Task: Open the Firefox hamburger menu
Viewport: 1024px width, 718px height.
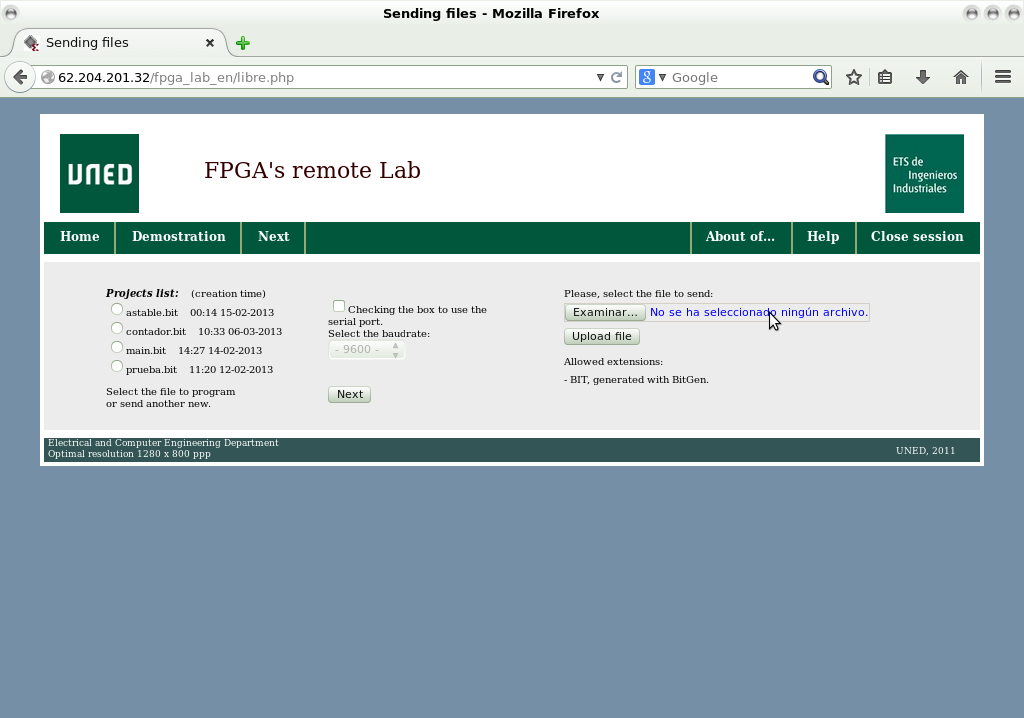Action: [x=1003, y=77]
